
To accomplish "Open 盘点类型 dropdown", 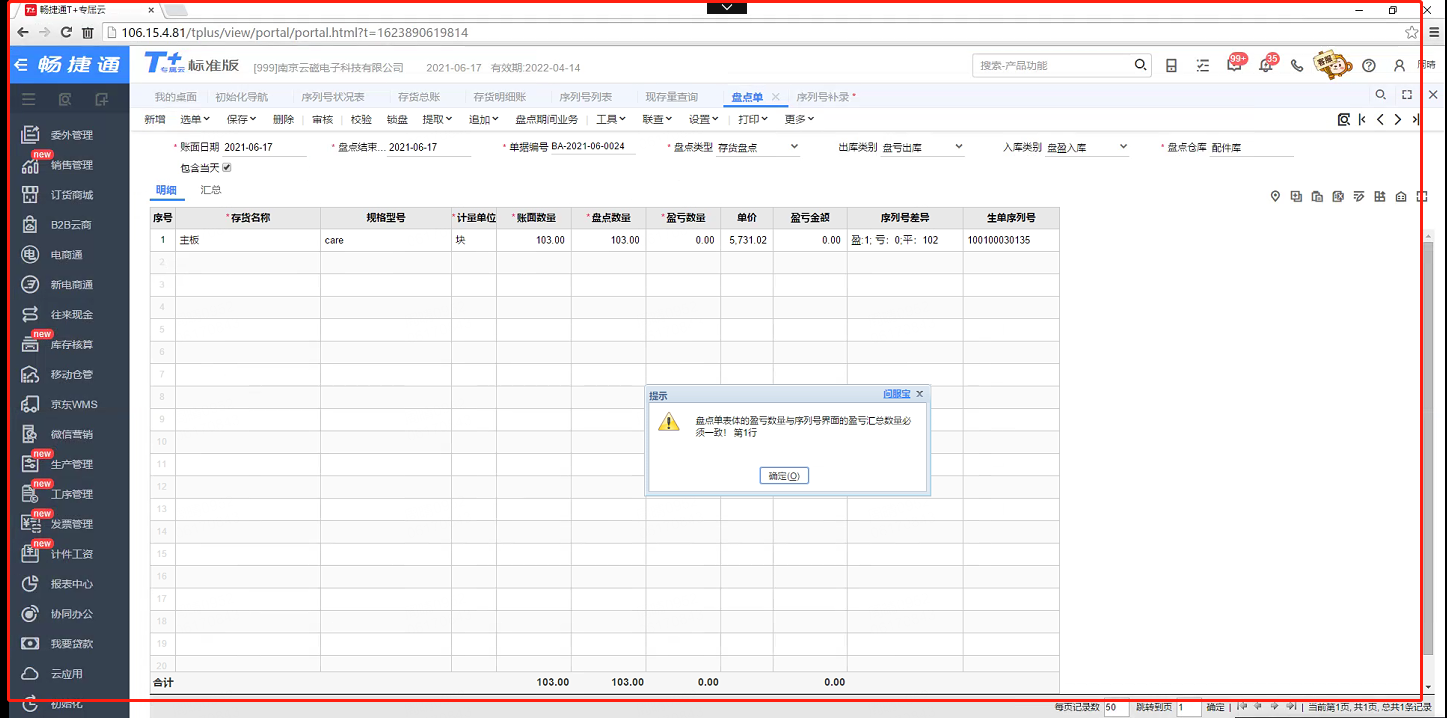I will pos(794,147).
